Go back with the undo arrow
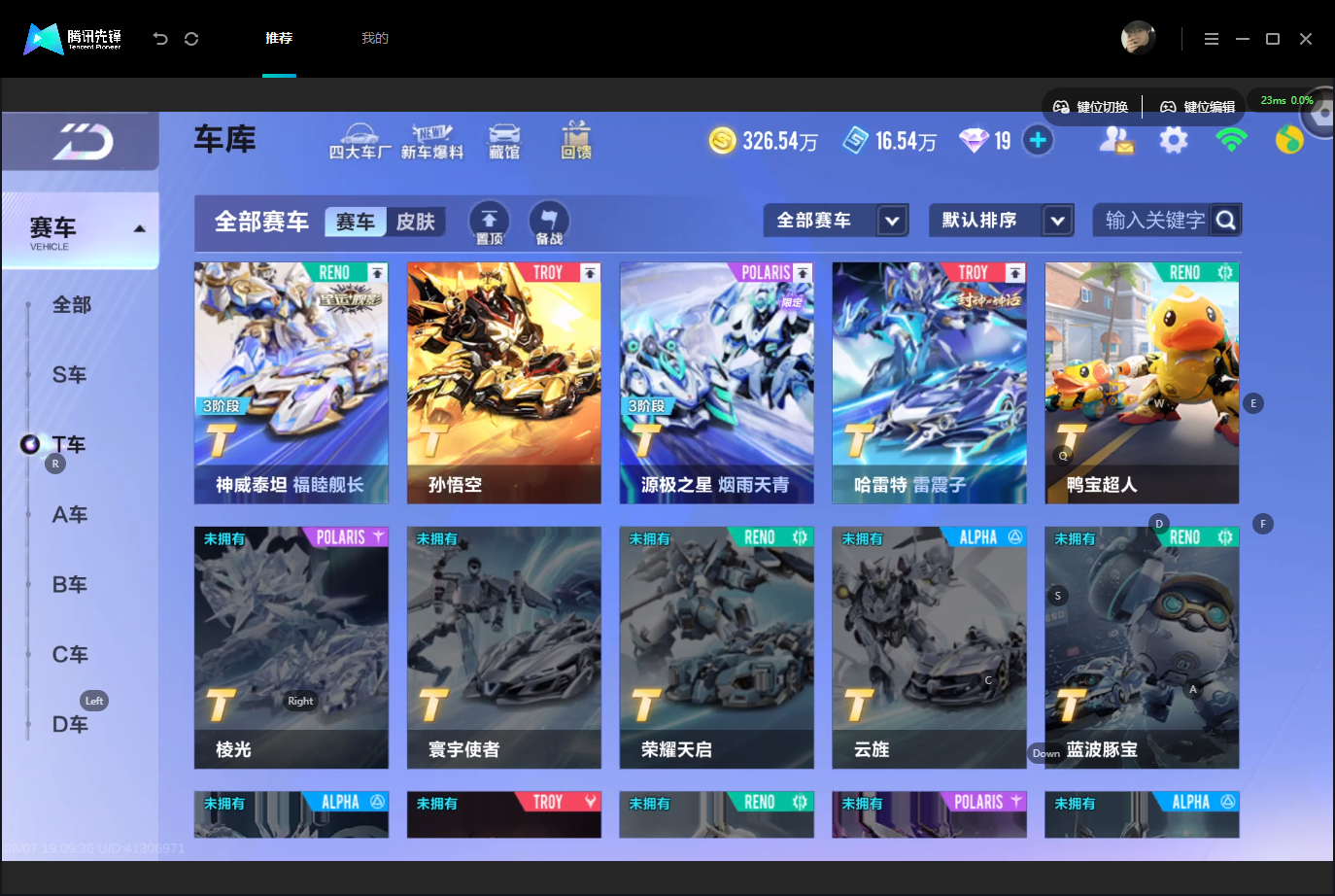This screenshot has width=1335, height=896. pos(160,39)
